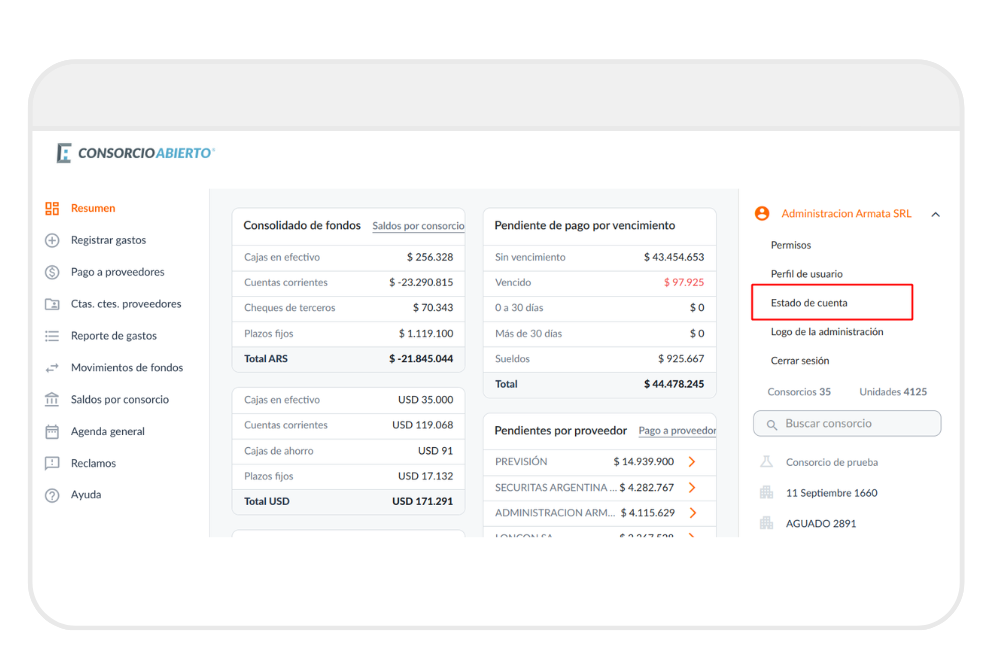Select the 11 Septiembre 1660 consorcio
The image size is (1000, 667).
click(x=831, y=493)
